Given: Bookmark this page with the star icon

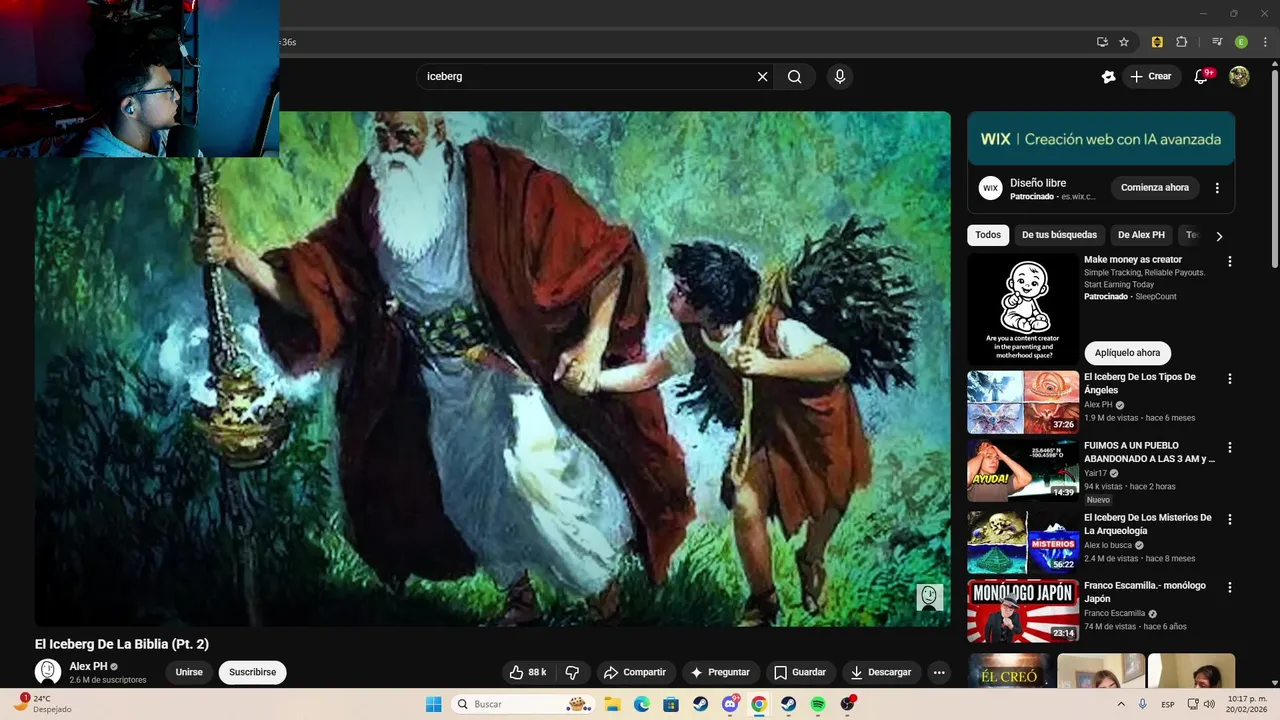Looking at the screenshot, I should click(1124, 42).
